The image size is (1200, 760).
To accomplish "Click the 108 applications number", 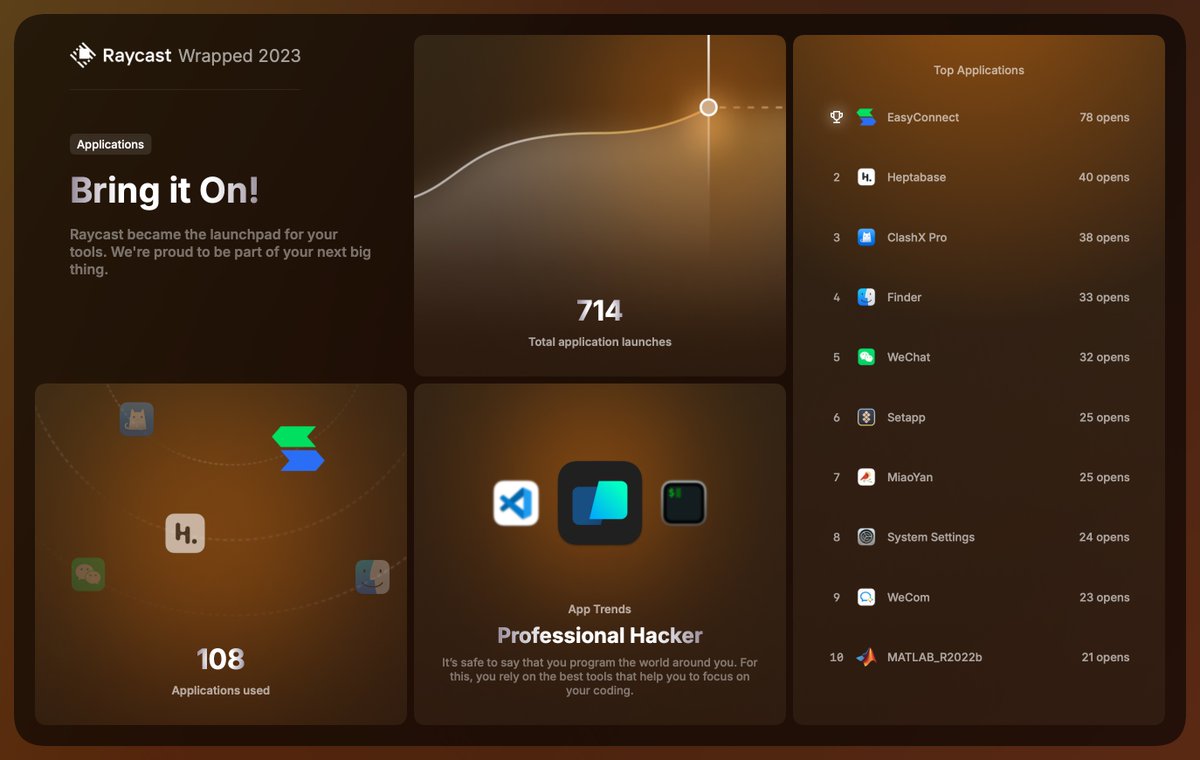I will coord(221,659).
